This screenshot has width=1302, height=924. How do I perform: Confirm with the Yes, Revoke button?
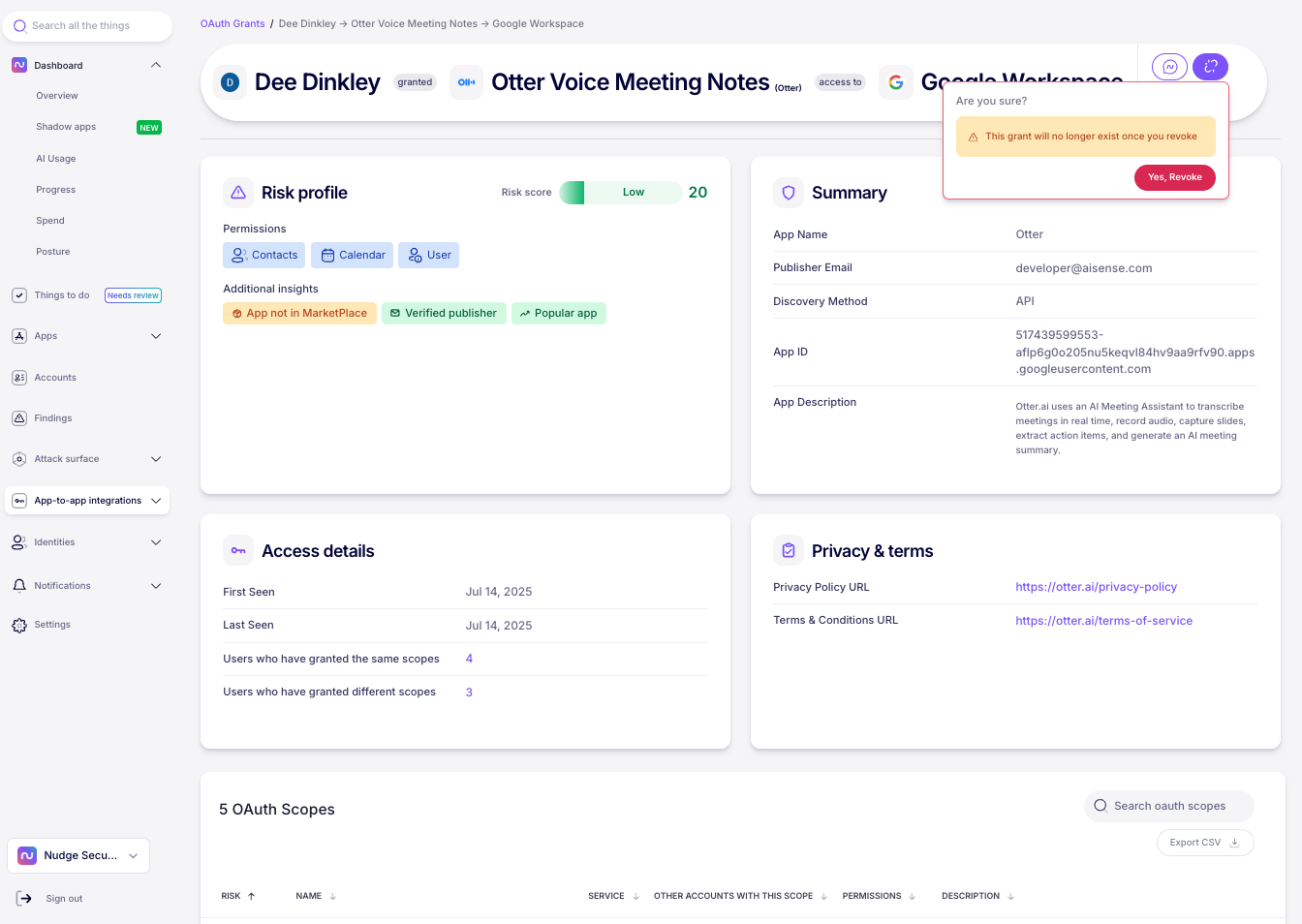tap(1174, 177)
